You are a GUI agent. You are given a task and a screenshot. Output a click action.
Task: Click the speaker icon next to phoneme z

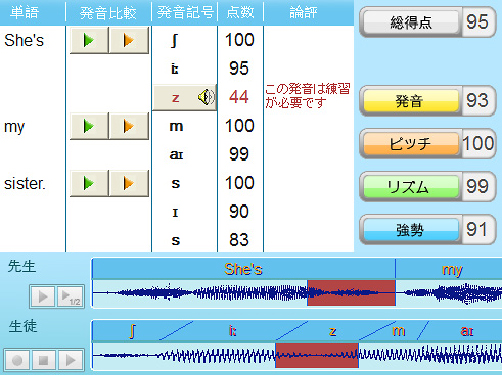pyautogui.click(x=206, y=97)
